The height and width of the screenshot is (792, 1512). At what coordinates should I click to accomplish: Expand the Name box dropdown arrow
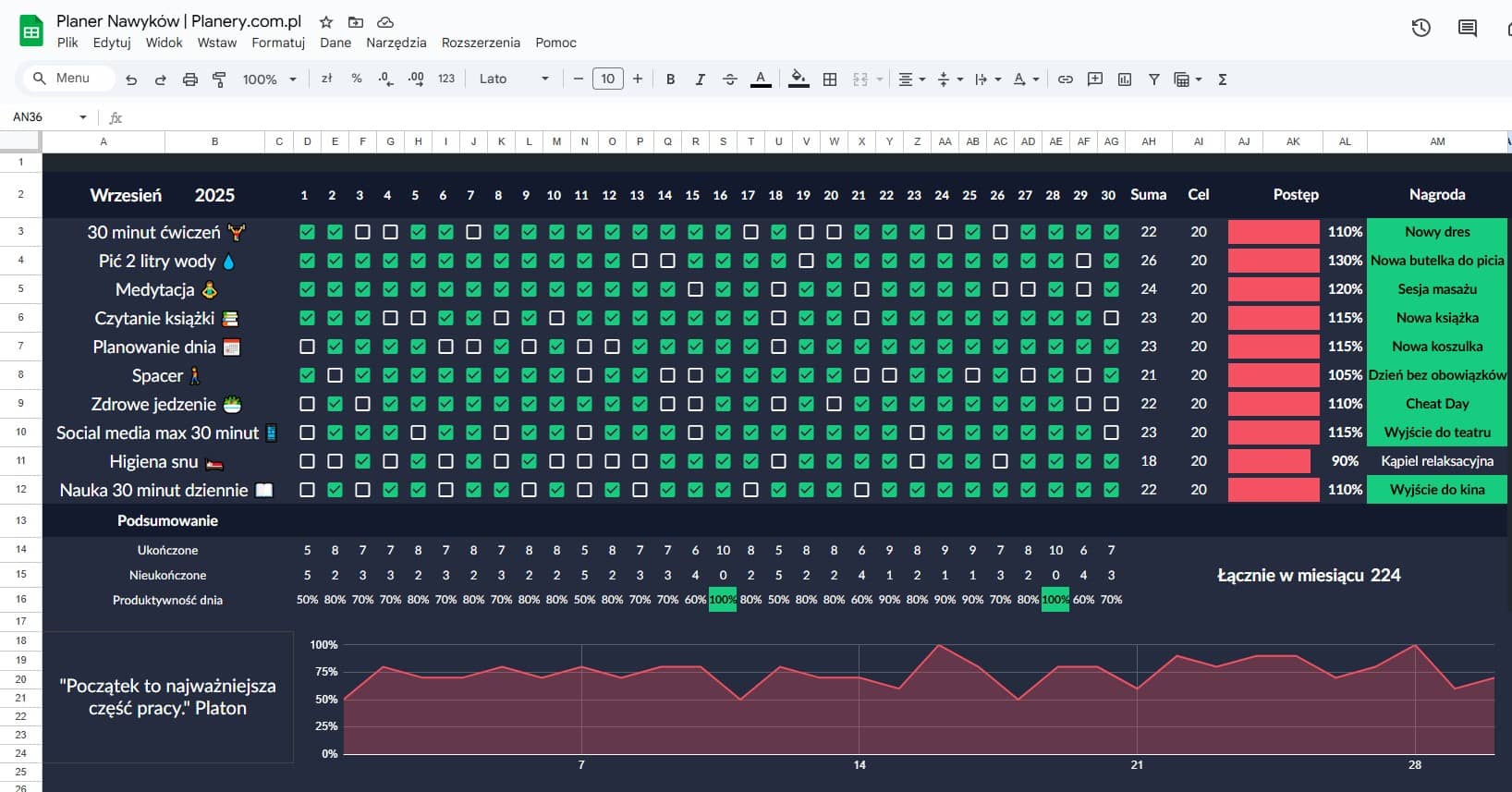[83, 117]
